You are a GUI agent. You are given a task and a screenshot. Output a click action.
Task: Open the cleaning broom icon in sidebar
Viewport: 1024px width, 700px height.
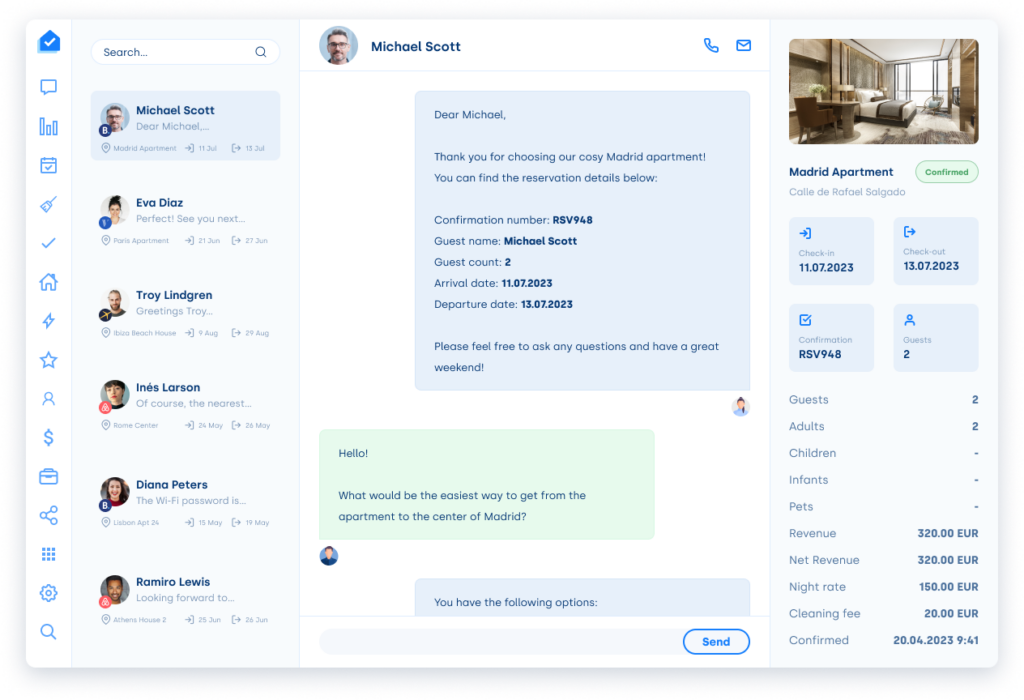47,204
